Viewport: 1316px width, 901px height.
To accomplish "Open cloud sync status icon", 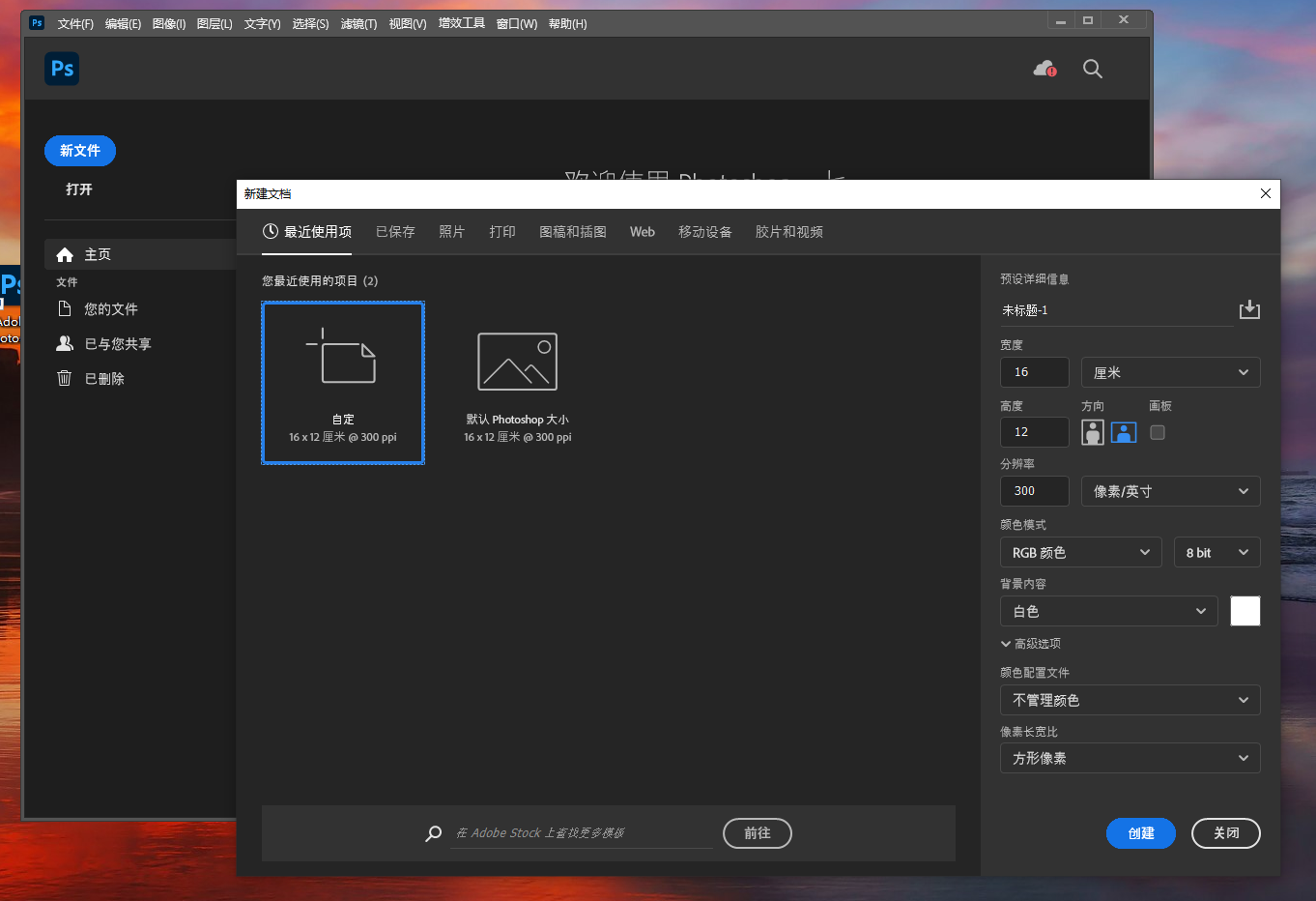I will pyautogui.click(x=1044, y=69).
